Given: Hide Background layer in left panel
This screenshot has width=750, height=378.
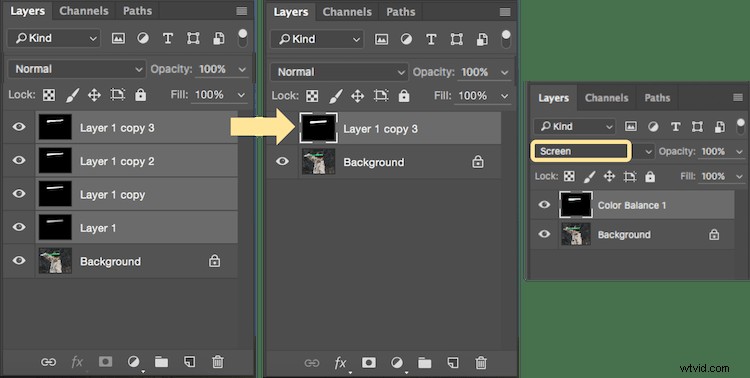Looking at the screenshot, I should point(19,260).
